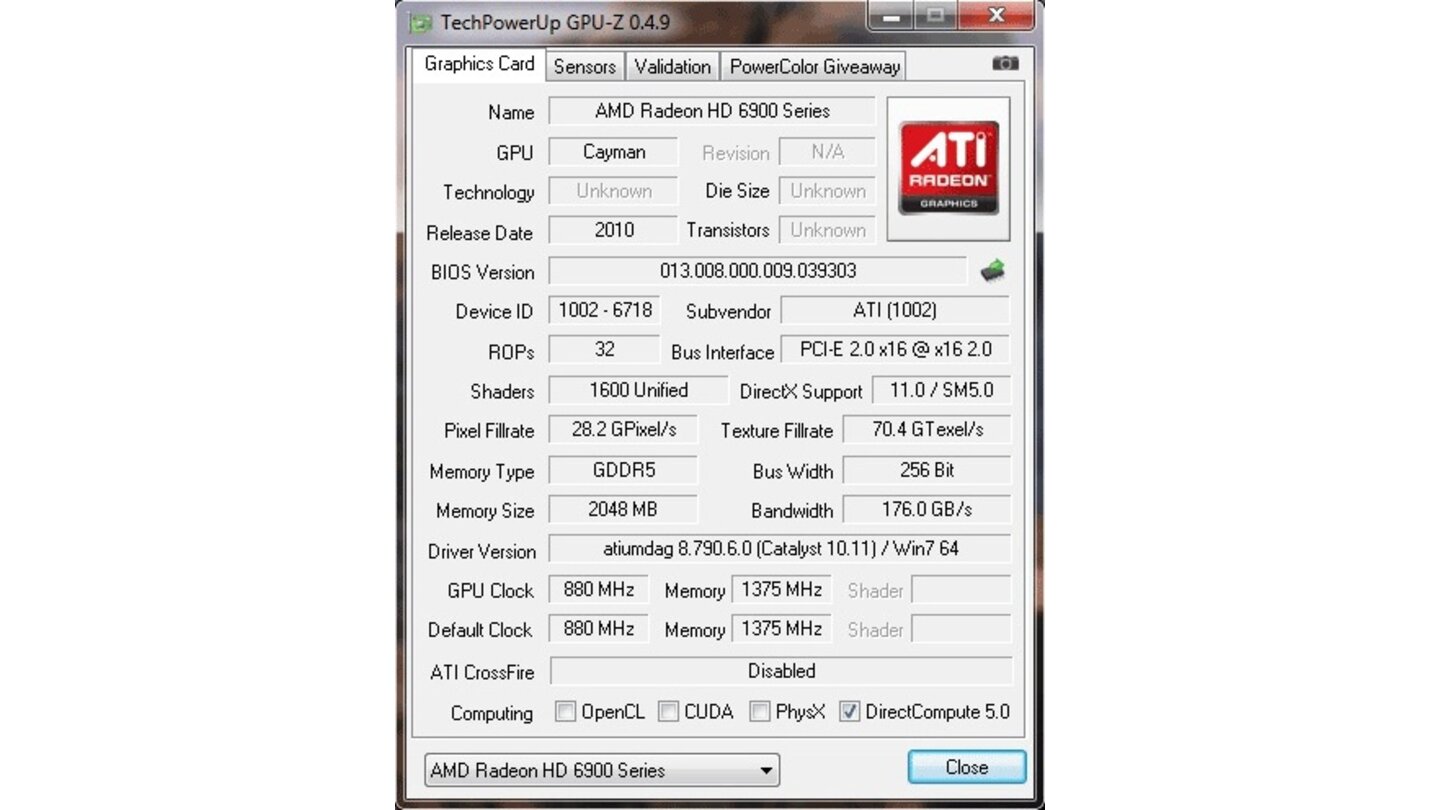Click the Memory Size field 2048 MB
Screen dimensions: 1440x810
coord(623,509)
